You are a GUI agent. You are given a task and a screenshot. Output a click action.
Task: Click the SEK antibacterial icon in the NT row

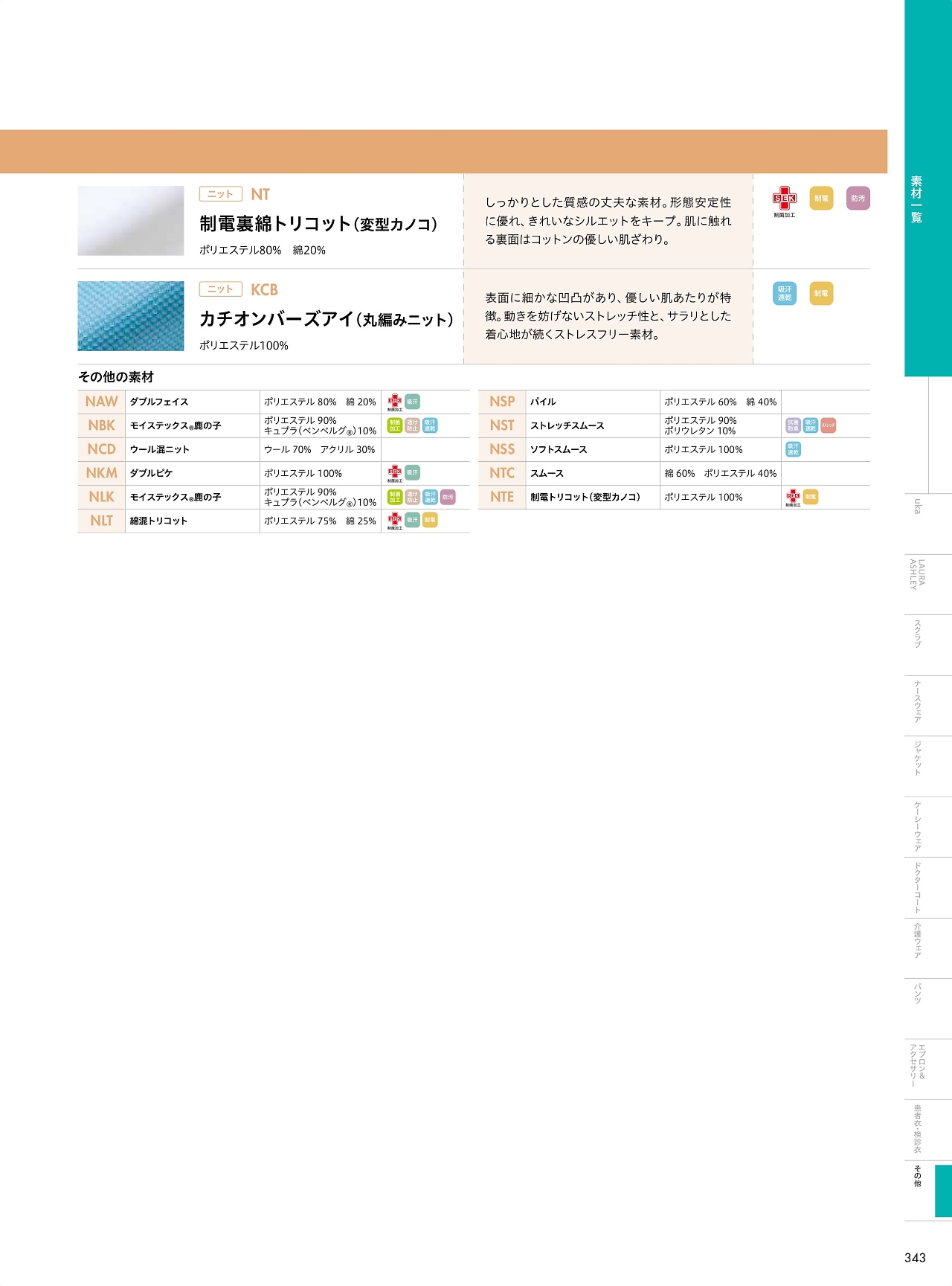point(784,198)
